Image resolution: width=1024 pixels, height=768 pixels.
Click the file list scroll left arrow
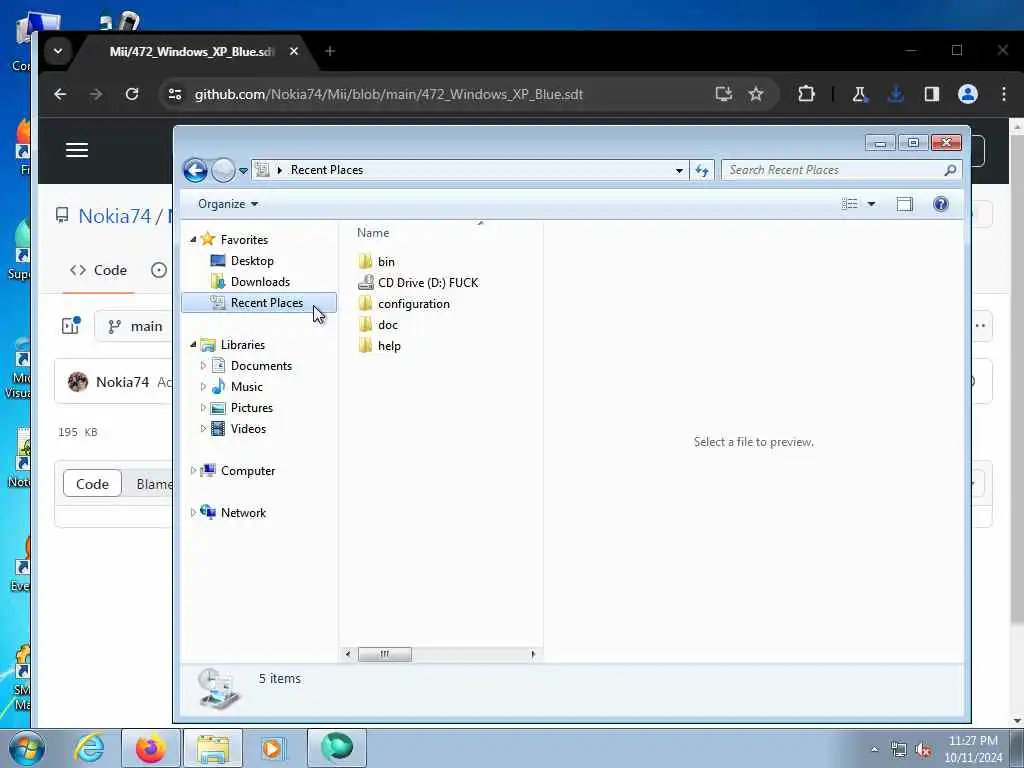click(348, 654)
